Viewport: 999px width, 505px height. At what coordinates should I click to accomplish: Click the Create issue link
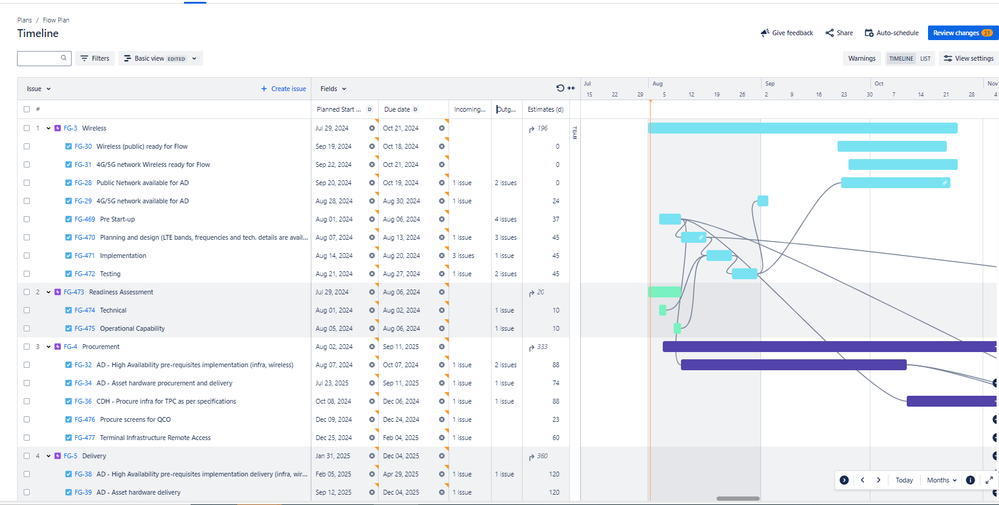(x=284, y=89)
